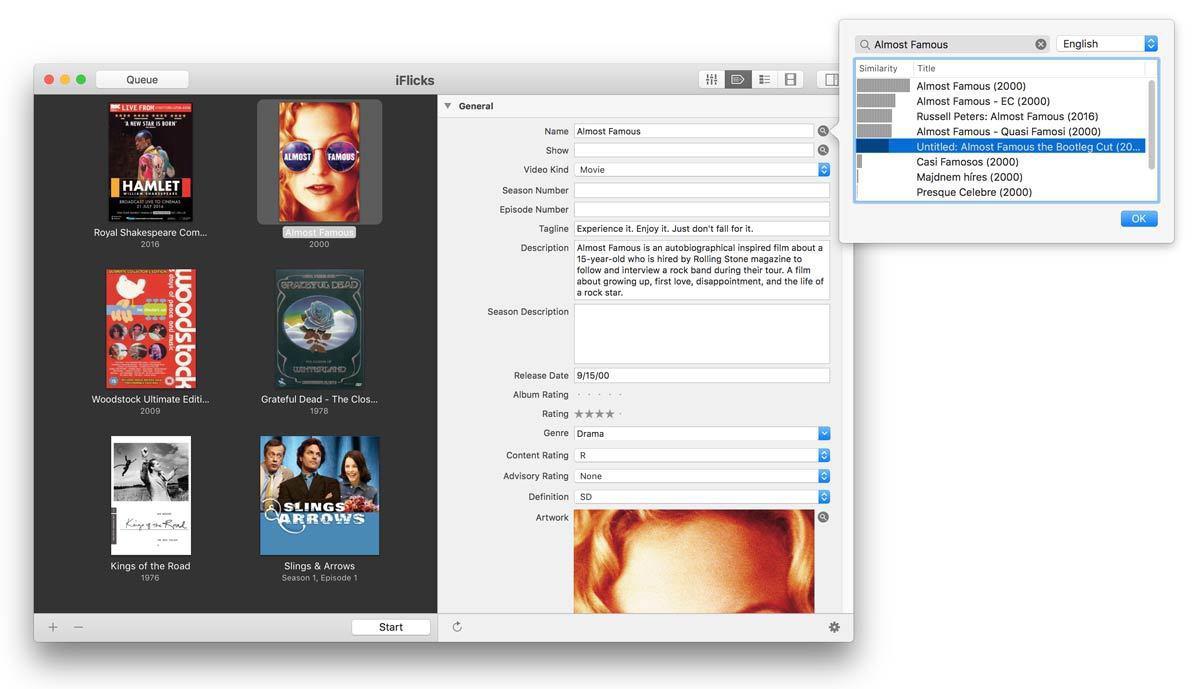Click the Artwork search magnifier icon
This screenshot has width=1200, height=689.
[823, 517]
